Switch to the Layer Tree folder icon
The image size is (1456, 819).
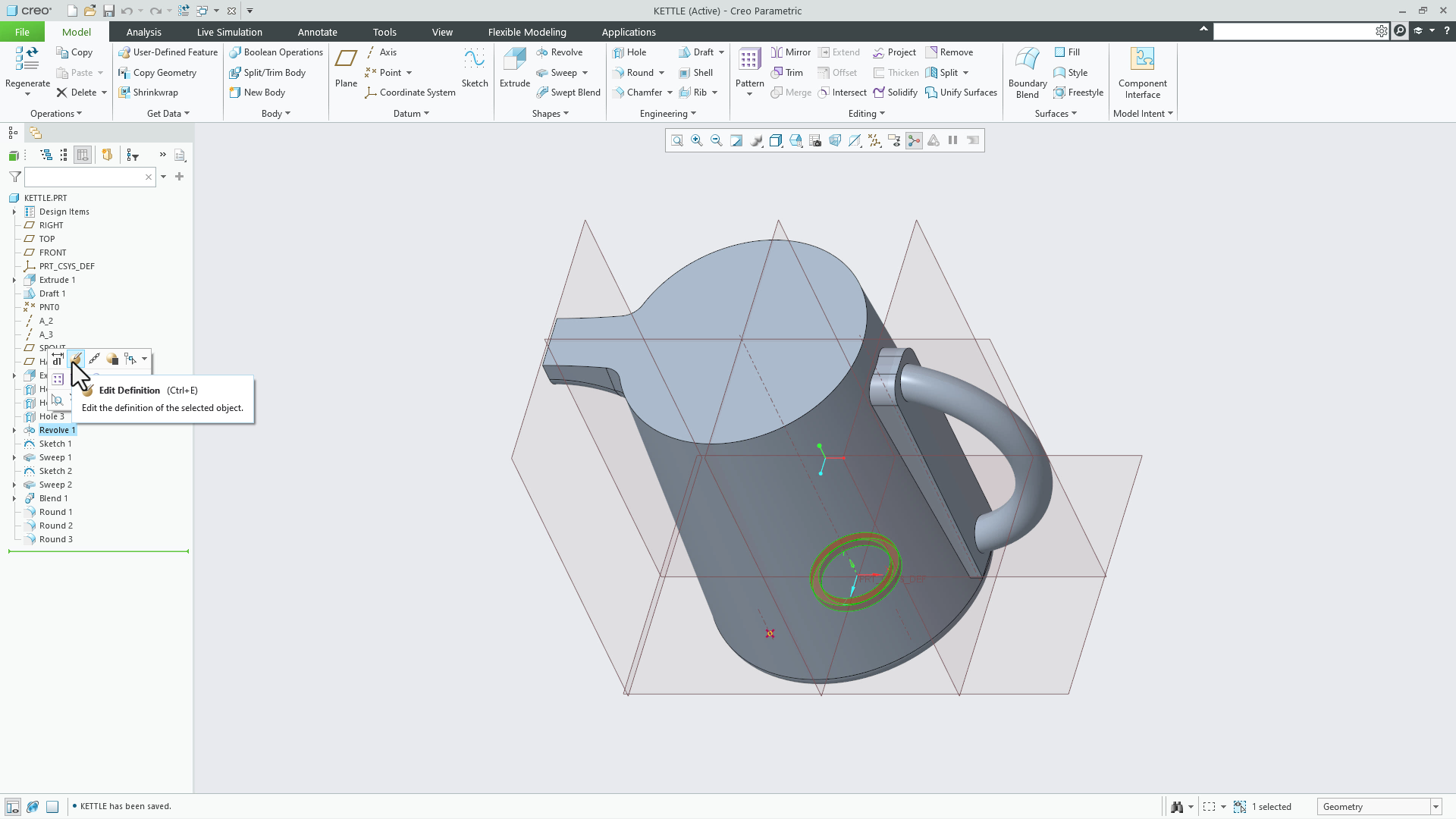tap(36, 133)
